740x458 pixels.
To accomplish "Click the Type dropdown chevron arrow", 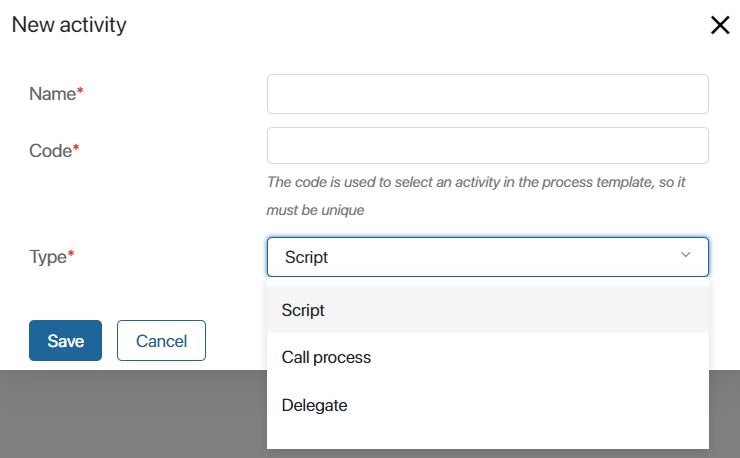I will click(685, 255).
